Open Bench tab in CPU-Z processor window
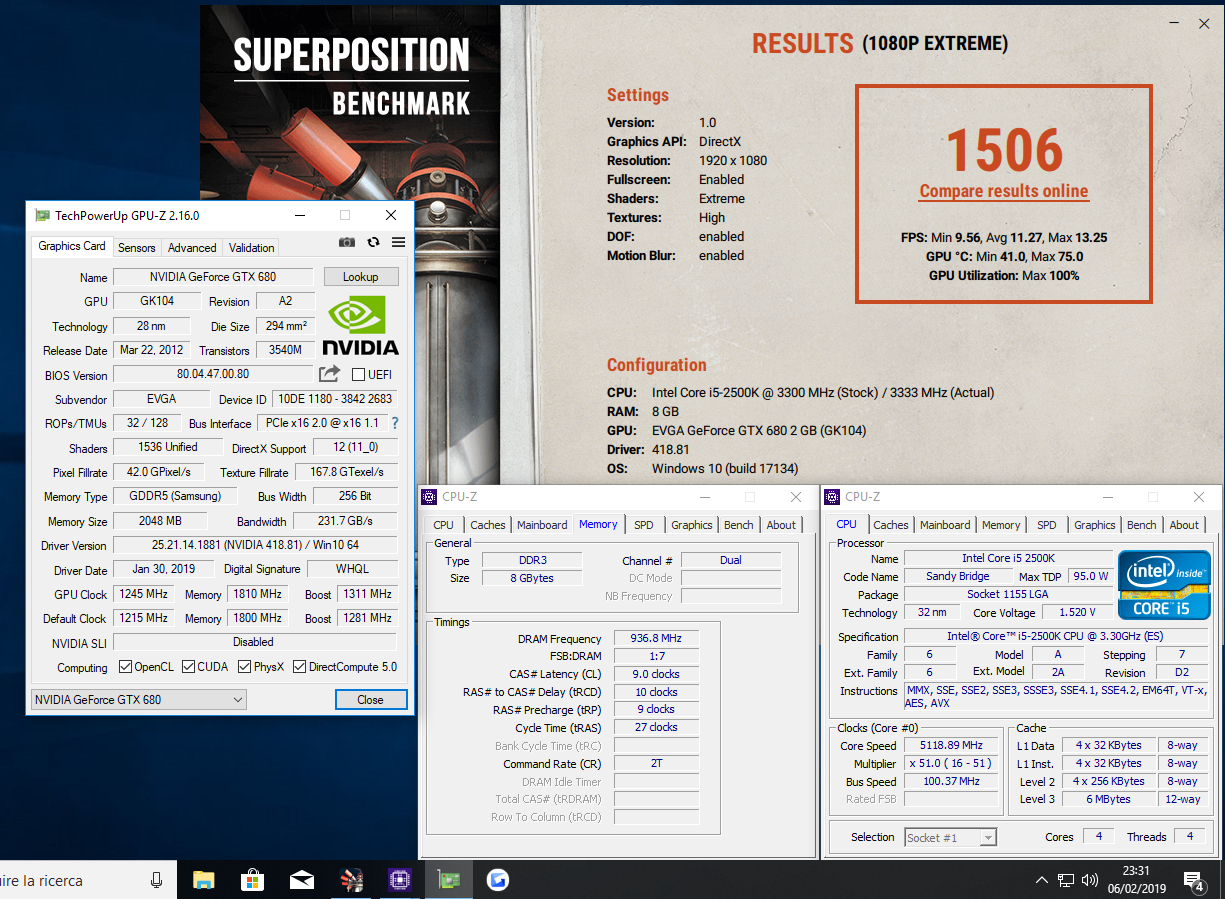 coord(1141,525)
